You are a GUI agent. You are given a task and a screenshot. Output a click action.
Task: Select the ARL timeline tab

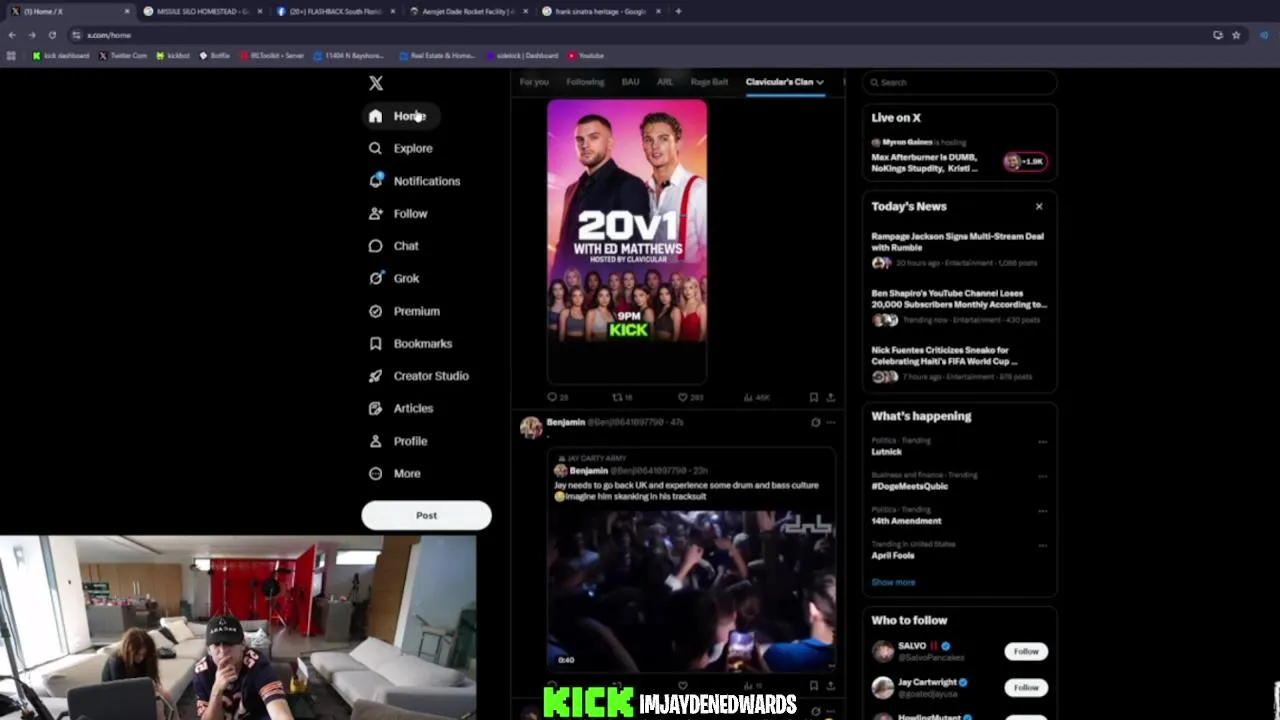tap(665, 82)
